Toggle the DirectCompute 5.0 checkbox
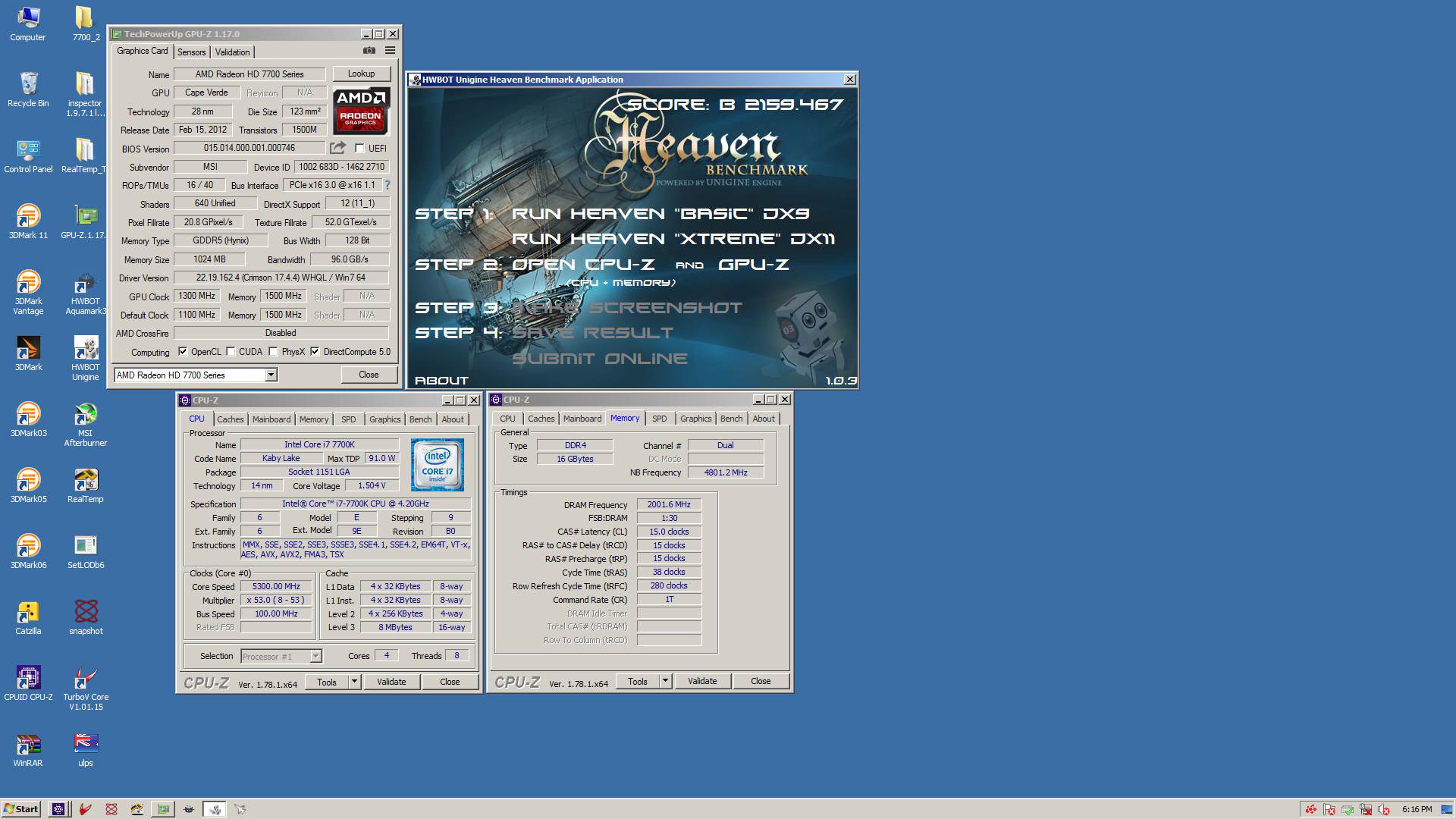This screenshot has width=1456, height=819. click(315, 352)
